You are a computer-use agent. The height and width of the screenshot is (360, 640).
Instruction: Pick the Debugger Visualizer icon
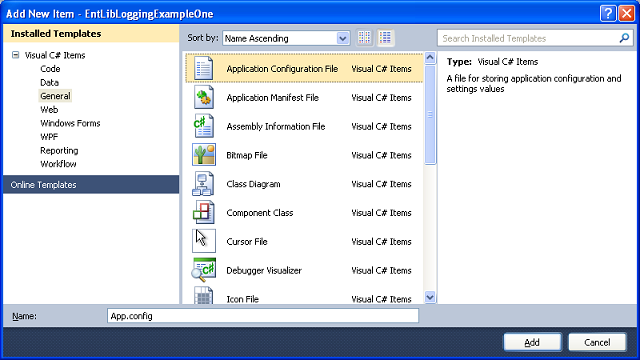point(204,270)
